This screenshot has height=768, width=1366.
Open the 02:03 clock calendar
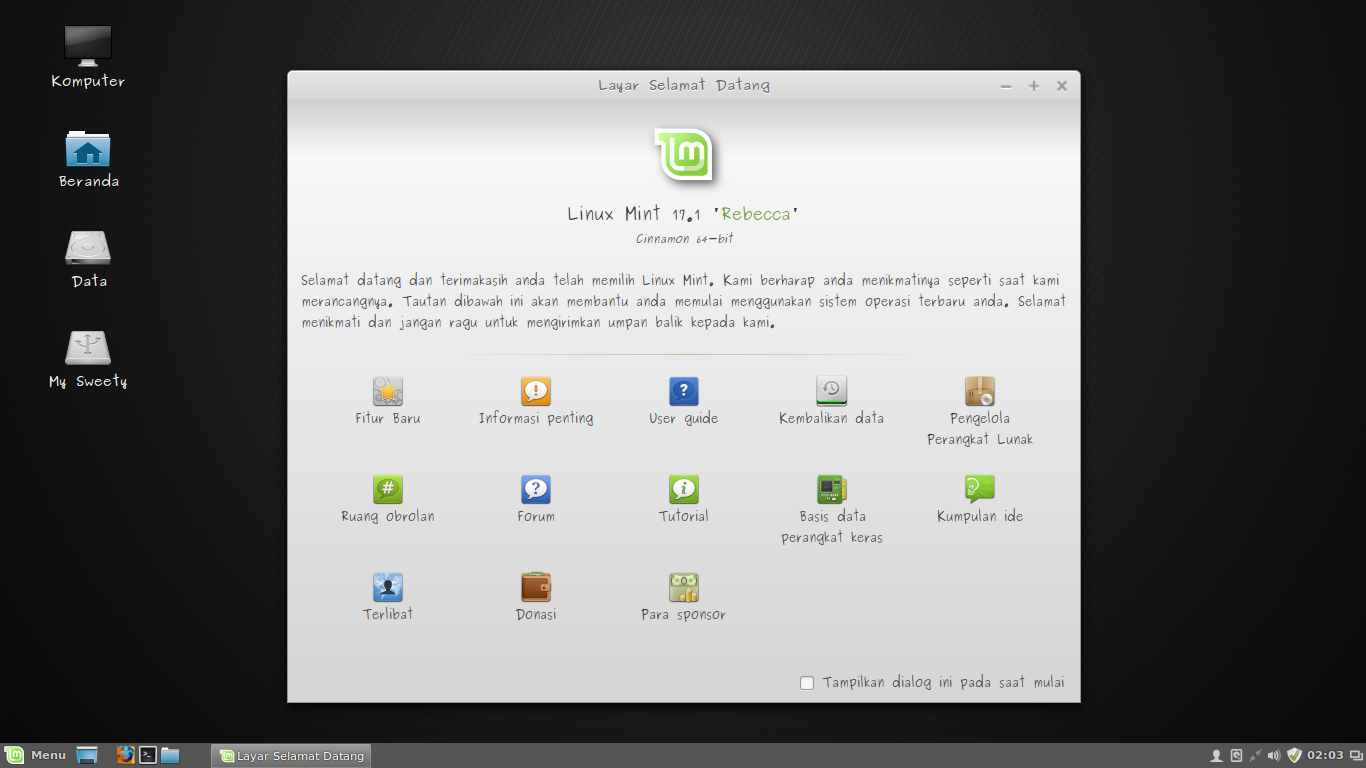point(1325,755)
